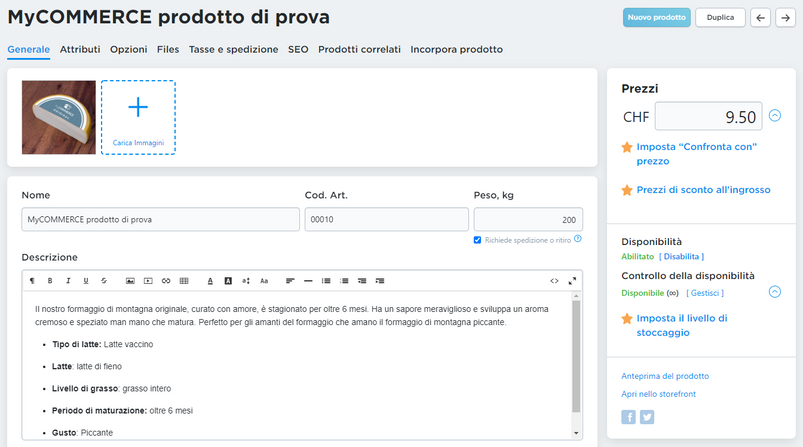Viewport: 803px width, 447px height.
Task: Open the Attributi tab
Action: click(80, 50)
